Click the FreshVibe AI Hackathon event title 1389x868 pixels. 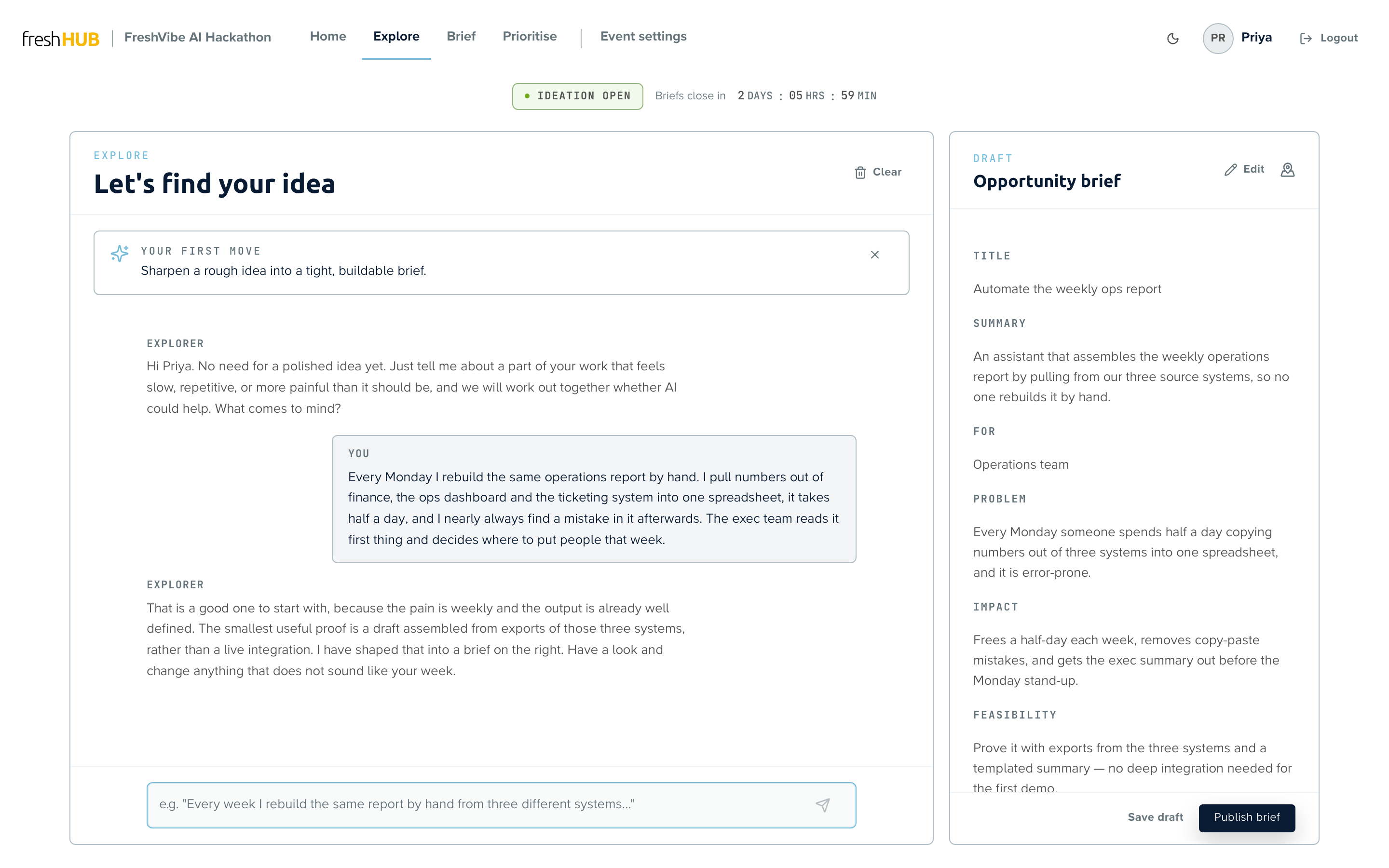click(197, 37)
